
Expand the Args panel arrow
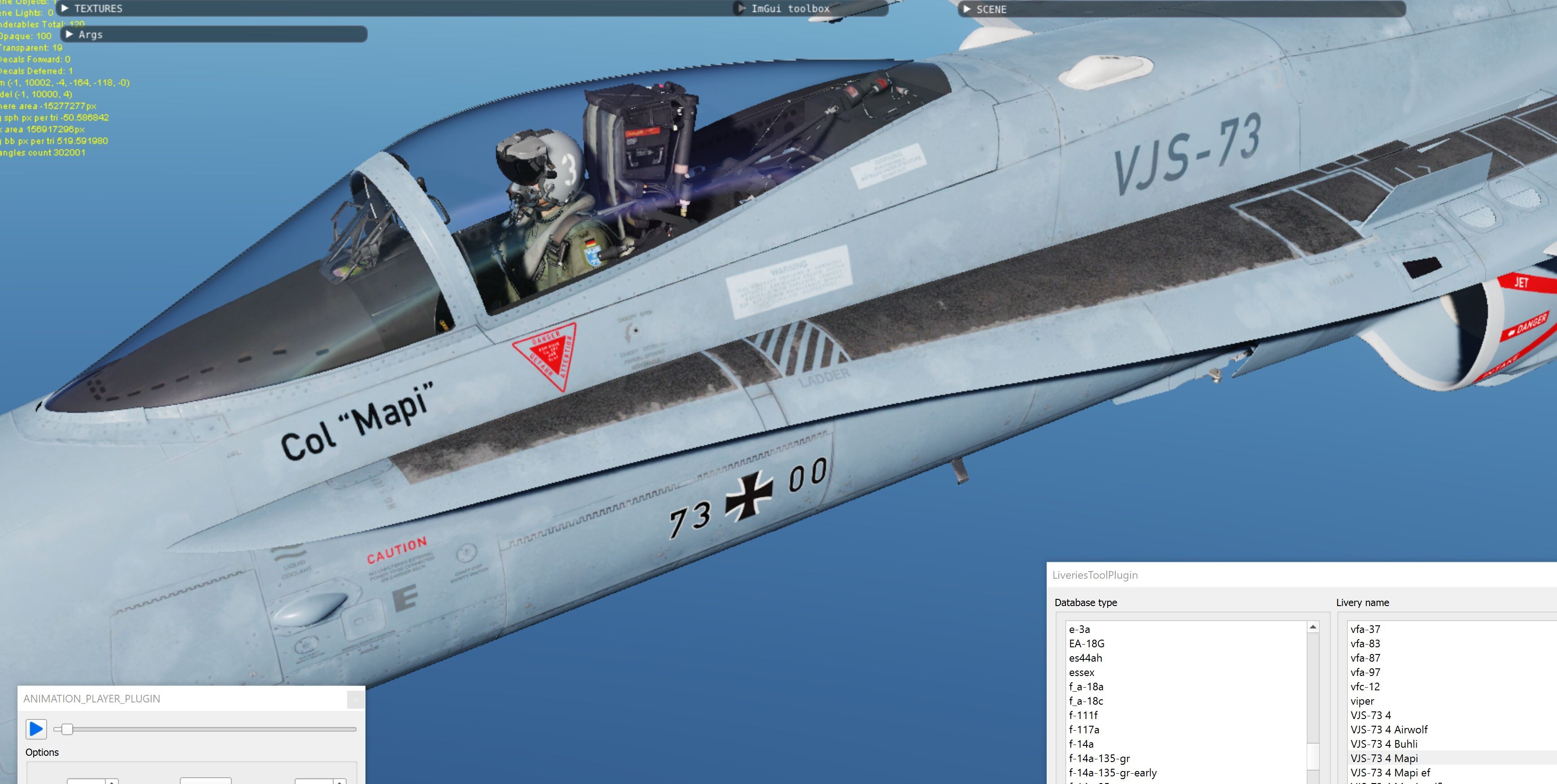(70, 35)
